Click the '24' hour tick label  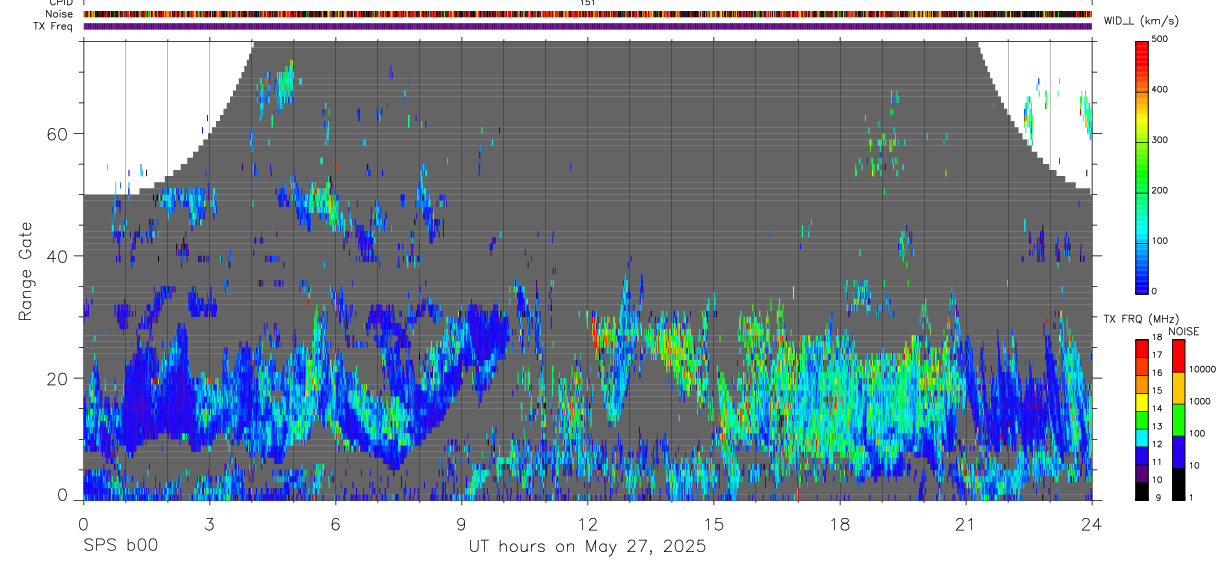pyautogui.click(x=1091, y=523)
